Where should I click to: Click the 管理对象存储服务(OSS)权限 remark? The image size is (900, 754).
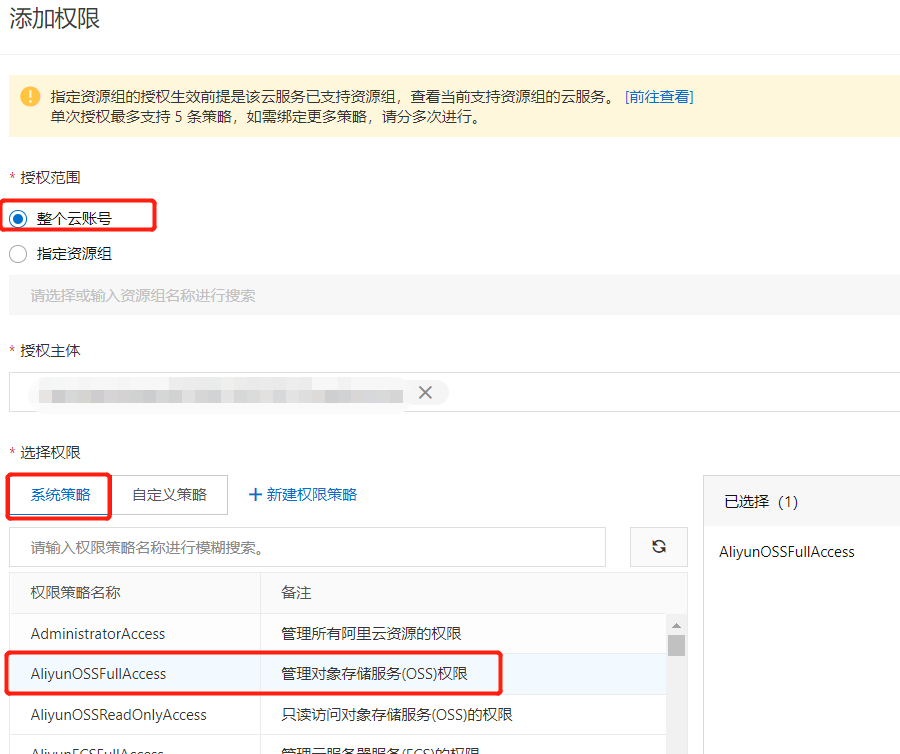[x=374, y=674]
